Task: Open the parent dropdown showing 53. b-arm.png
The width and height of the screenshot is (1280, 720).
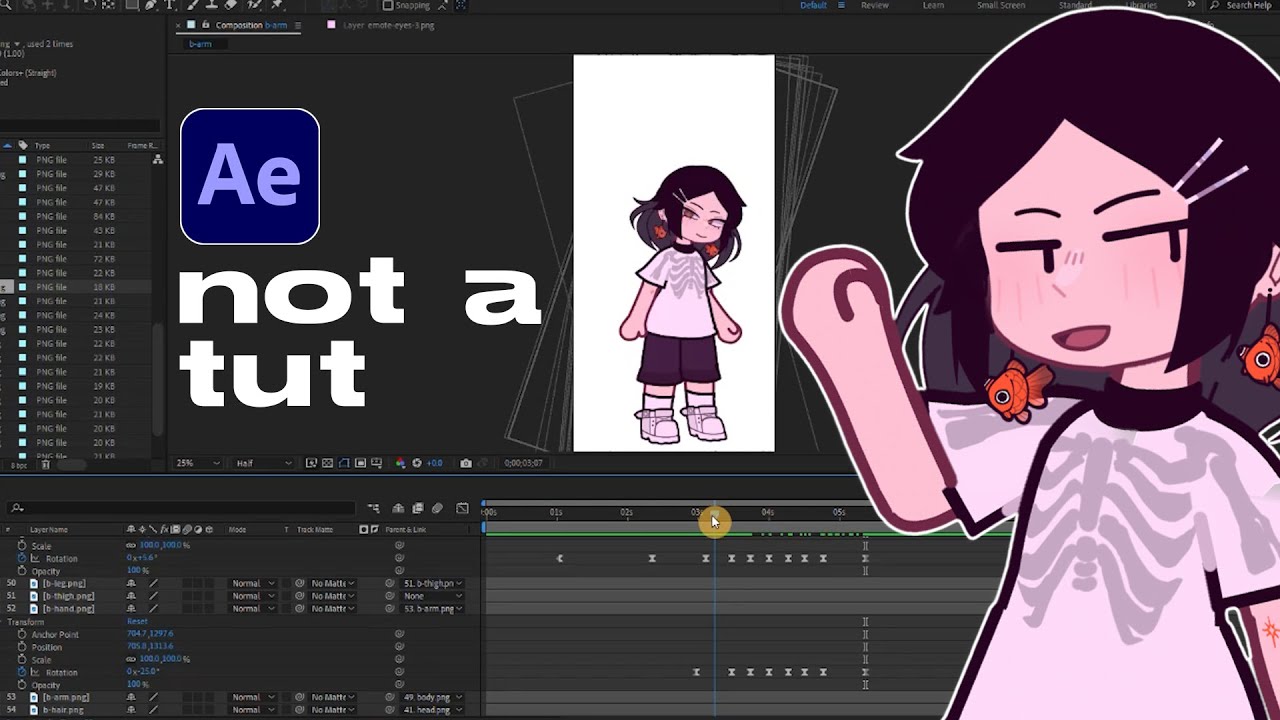Action: click(433, 608)
